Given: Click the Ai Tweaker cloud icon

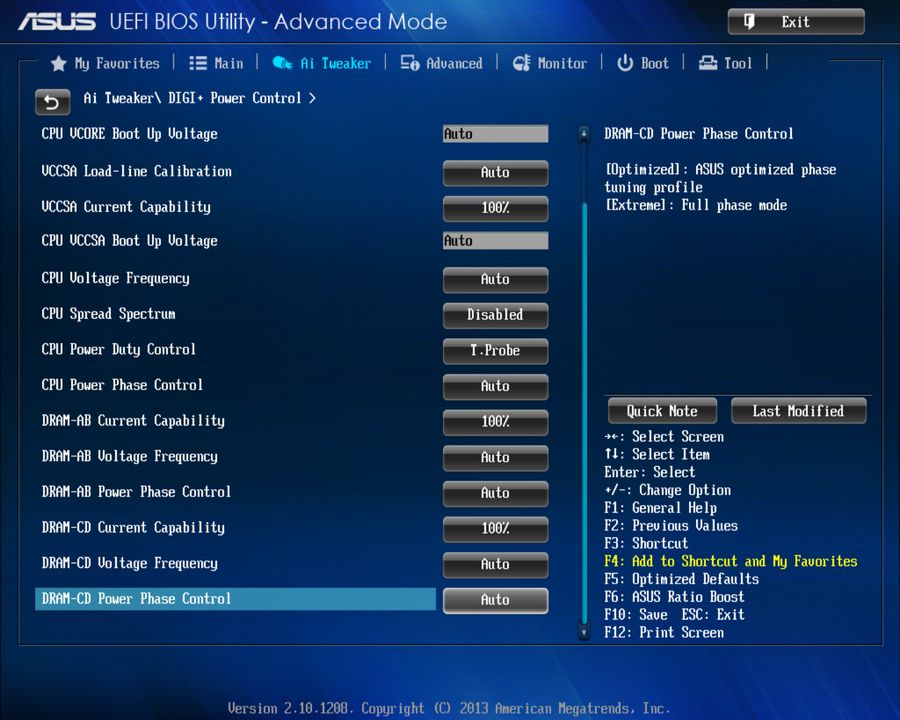Looking at the screenshot, I should pyautogui.click(x=282, y=62).
